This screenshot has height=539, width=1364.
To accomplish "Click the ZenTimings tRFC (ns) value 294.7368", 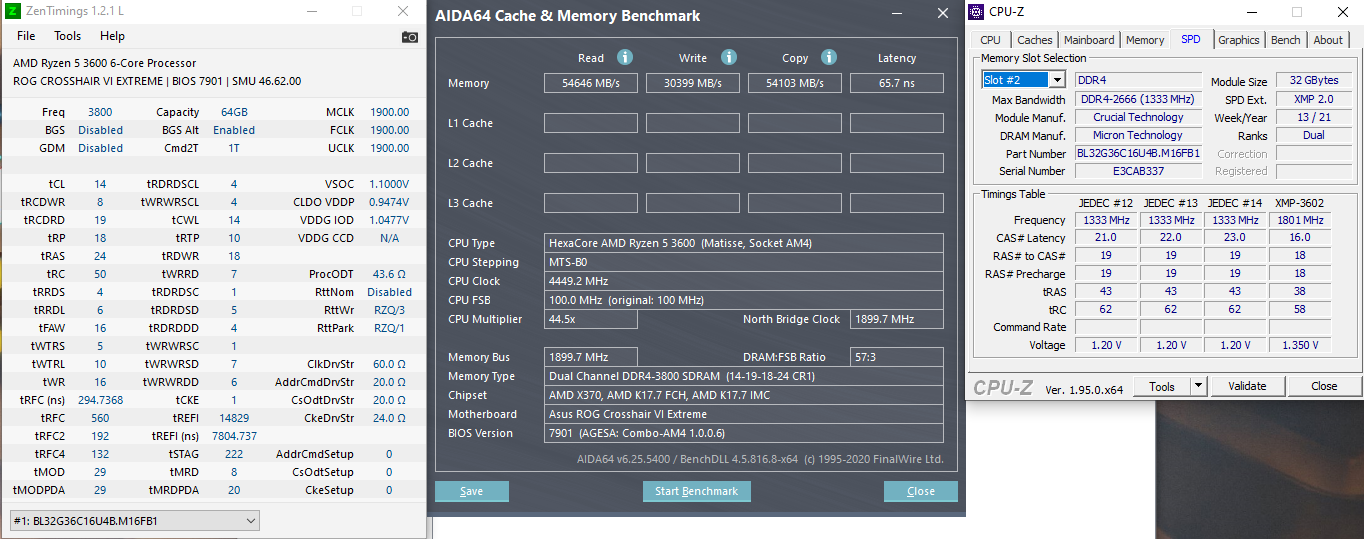I will (100, 400).
